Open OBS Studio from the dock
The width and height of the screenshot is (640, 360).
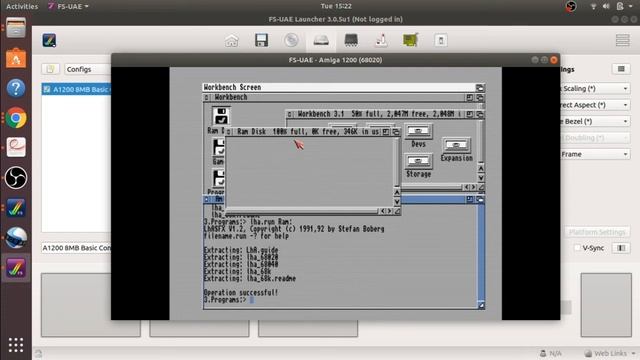click(16, 178)
